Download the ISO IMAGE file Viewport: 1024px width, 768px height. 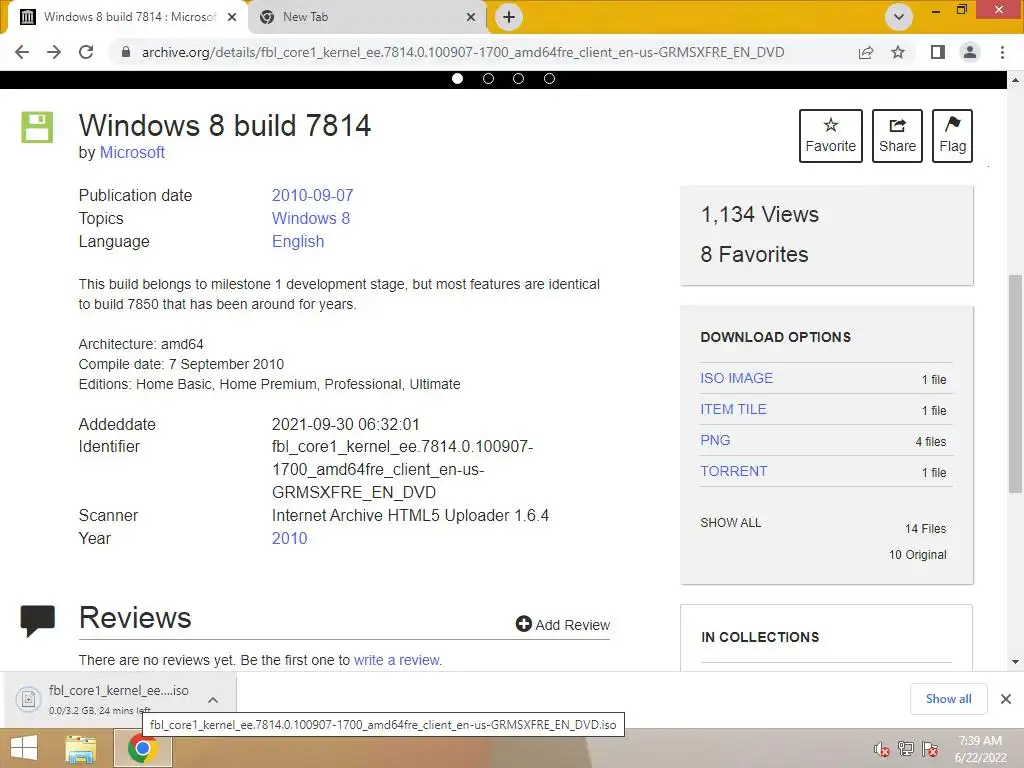click(x=737, y=378)
